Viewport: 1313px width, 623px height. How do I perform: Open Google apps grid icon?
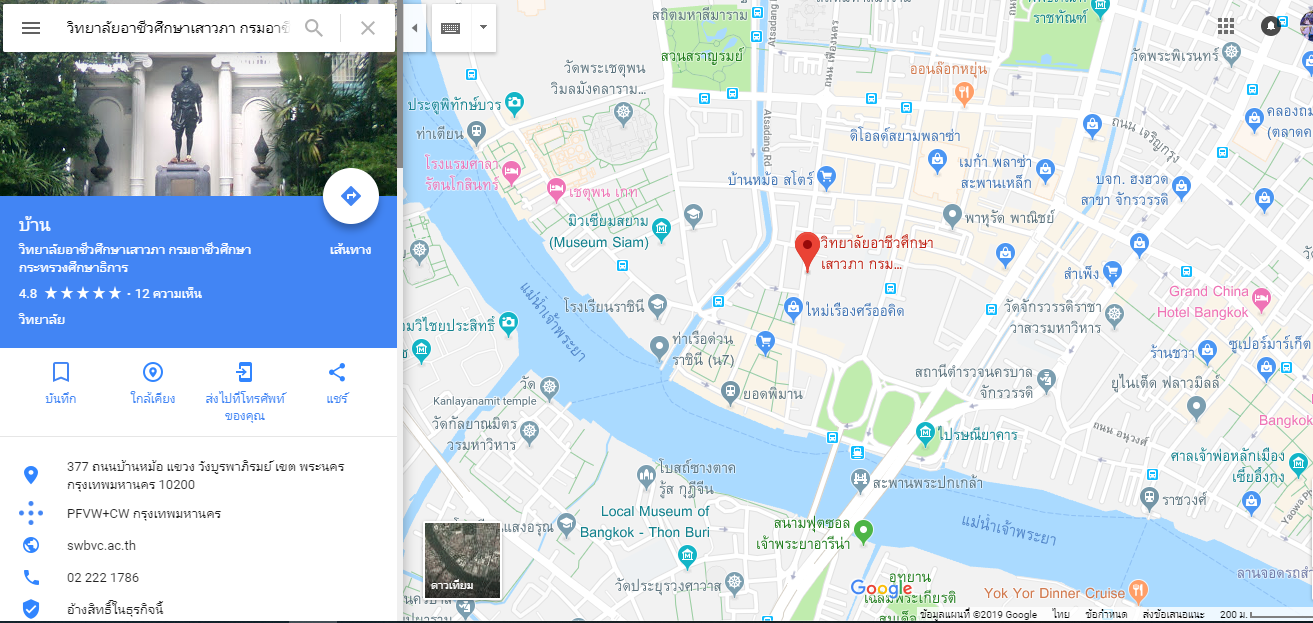tap(1226, 26)
